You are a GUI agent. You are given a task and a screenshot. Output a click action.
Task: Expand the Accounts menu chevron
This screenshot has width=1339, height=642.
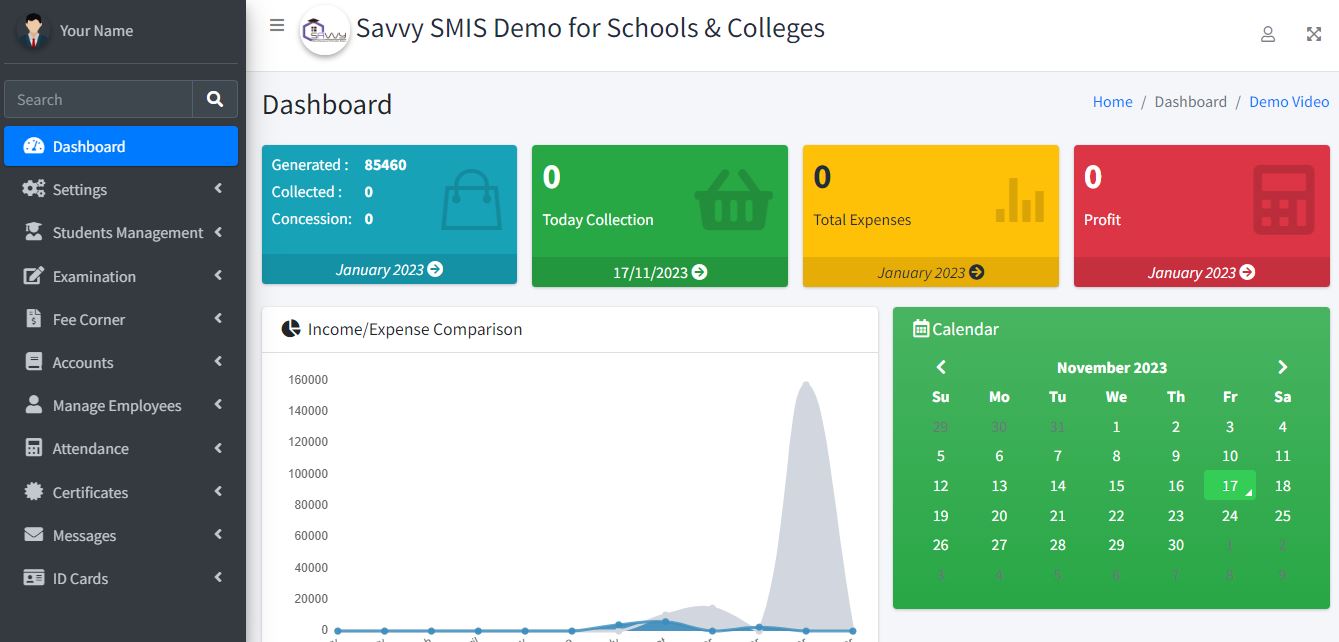click(218, 361)
